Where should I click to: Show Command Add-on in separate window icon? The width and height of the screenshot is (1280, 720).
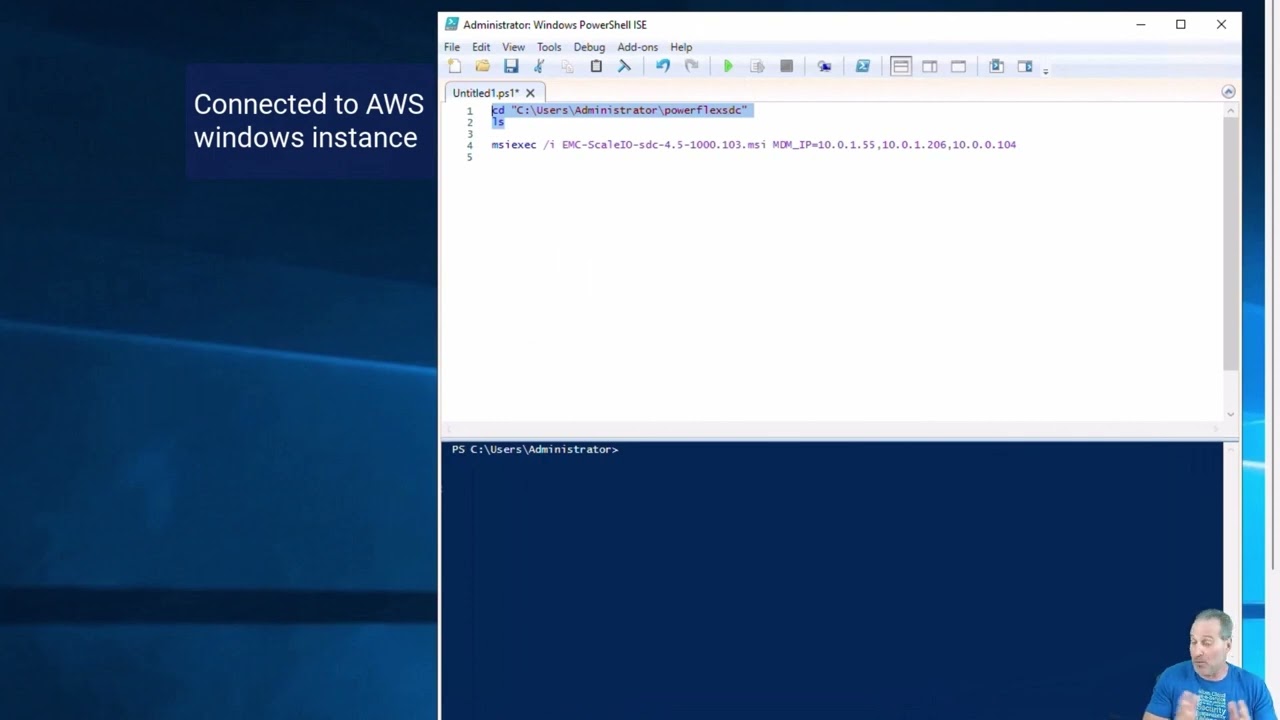[x=1025, y=66]
